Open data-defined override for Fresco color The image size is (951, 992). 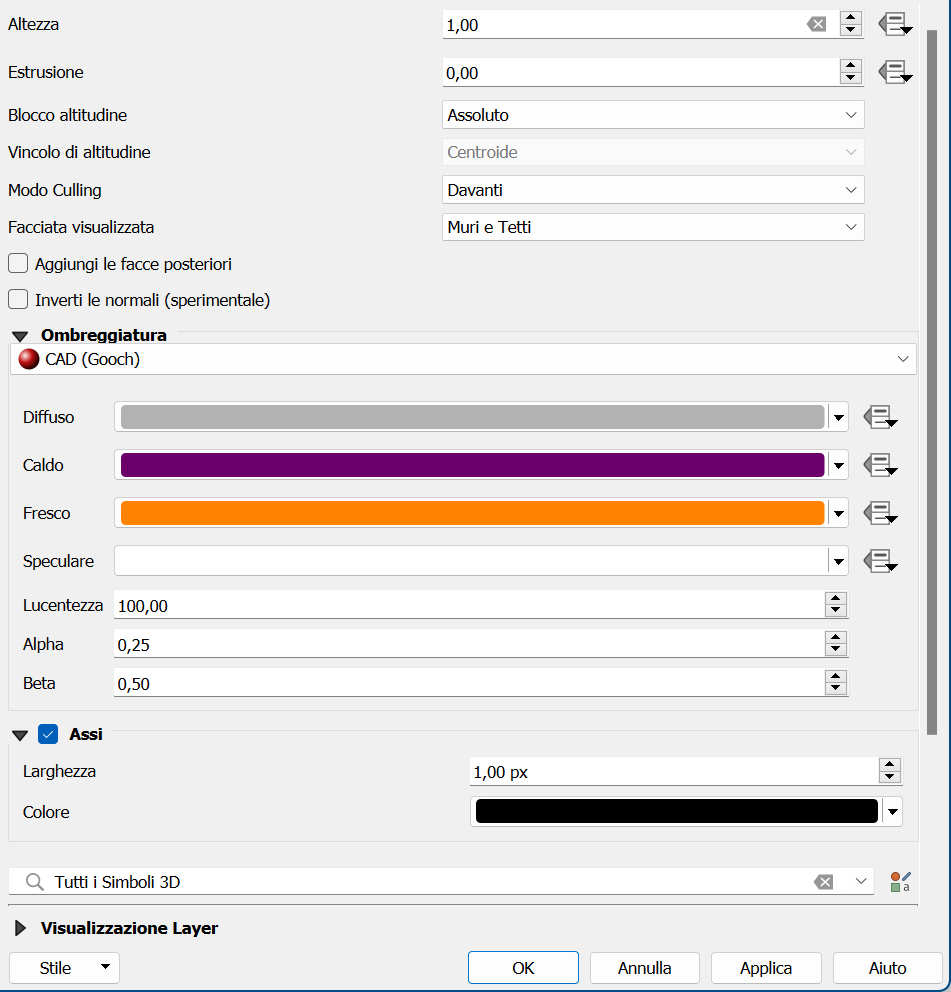pos(880,512)
